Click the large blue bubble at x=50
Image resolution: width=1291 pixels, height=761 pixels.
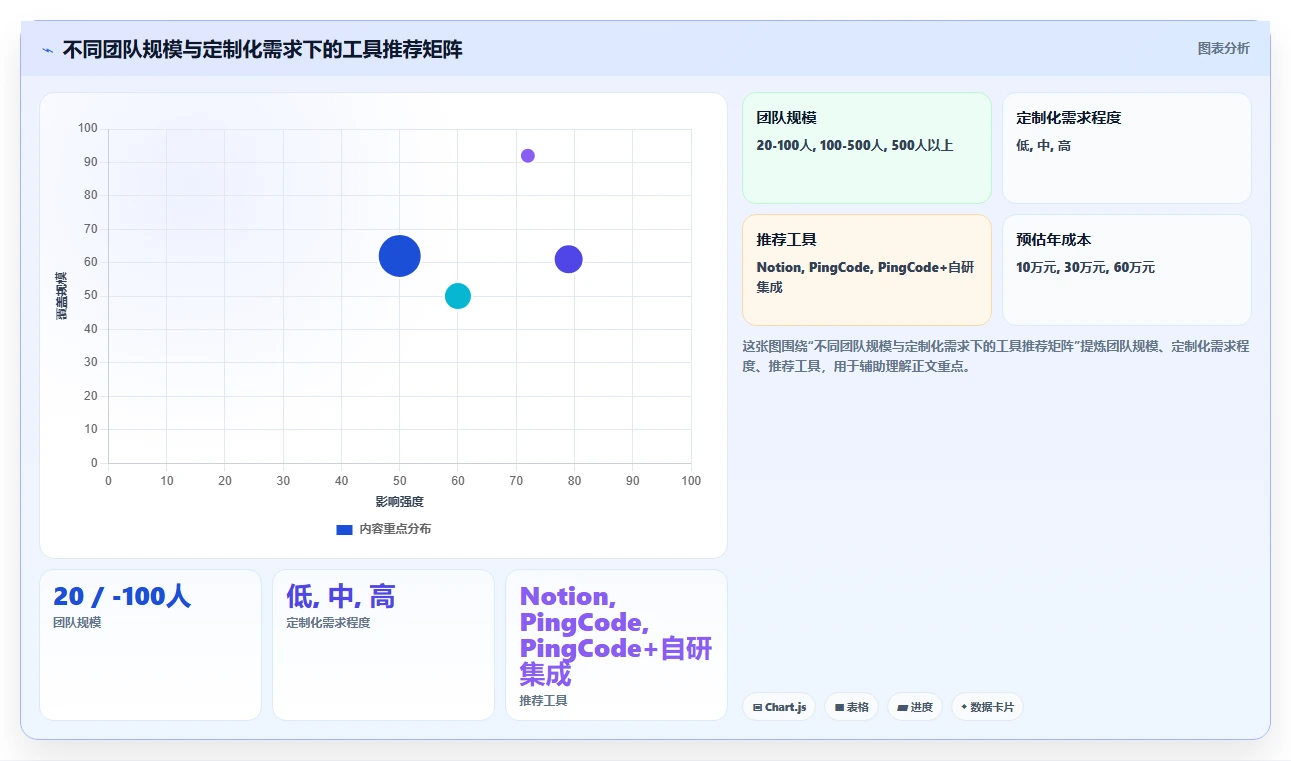[399, 256]
